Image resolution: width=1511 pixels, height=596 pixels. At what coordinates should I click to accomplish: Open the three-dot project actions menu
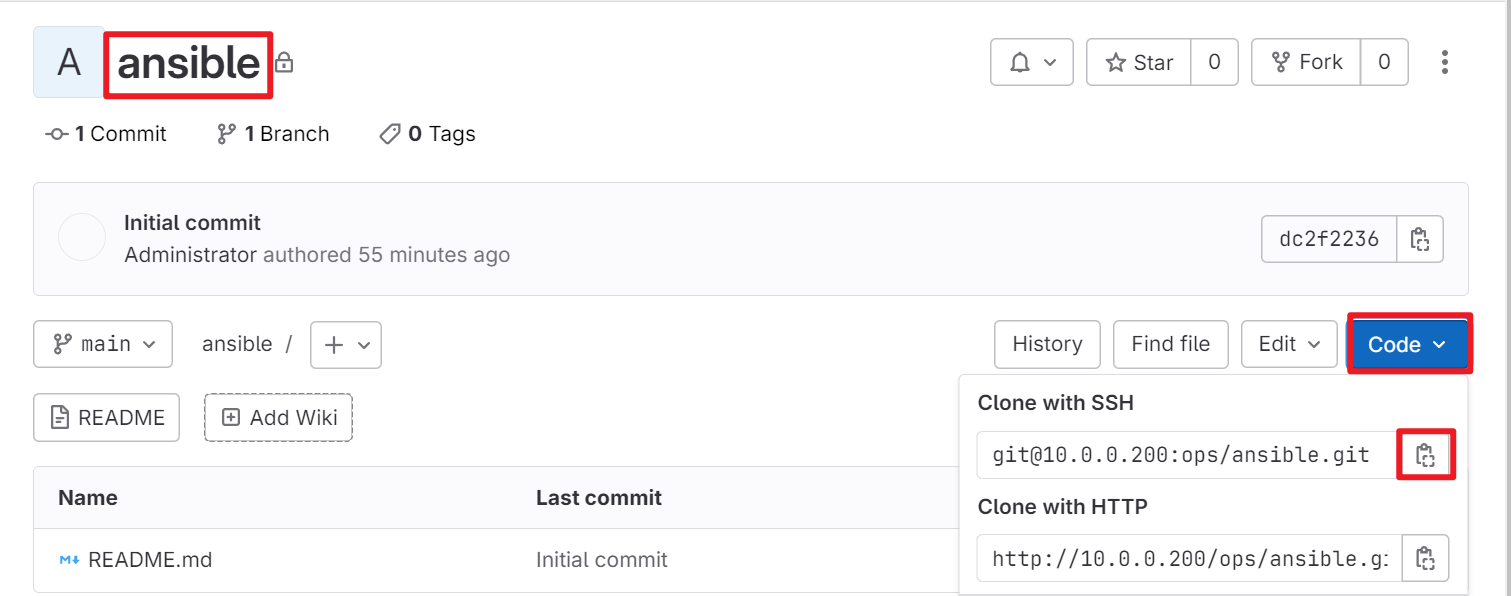pyautogui.click(x=1444, y=62)
